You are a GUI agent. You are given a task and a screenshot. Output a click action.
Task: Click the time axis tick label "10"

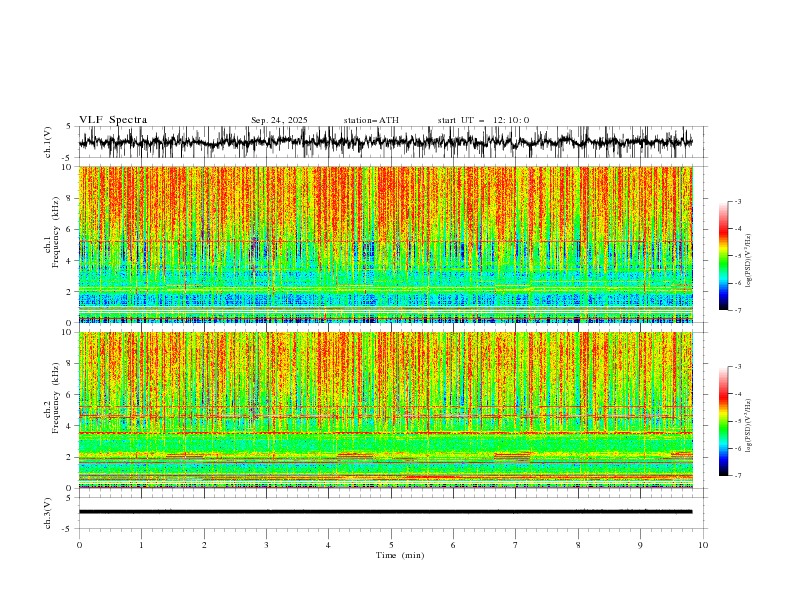click(x=703, y=545)
